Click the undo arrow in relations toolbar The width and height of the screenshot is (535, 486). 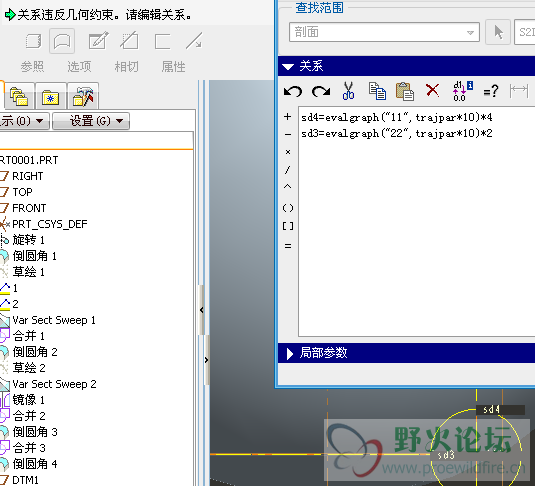pos(293,91)
